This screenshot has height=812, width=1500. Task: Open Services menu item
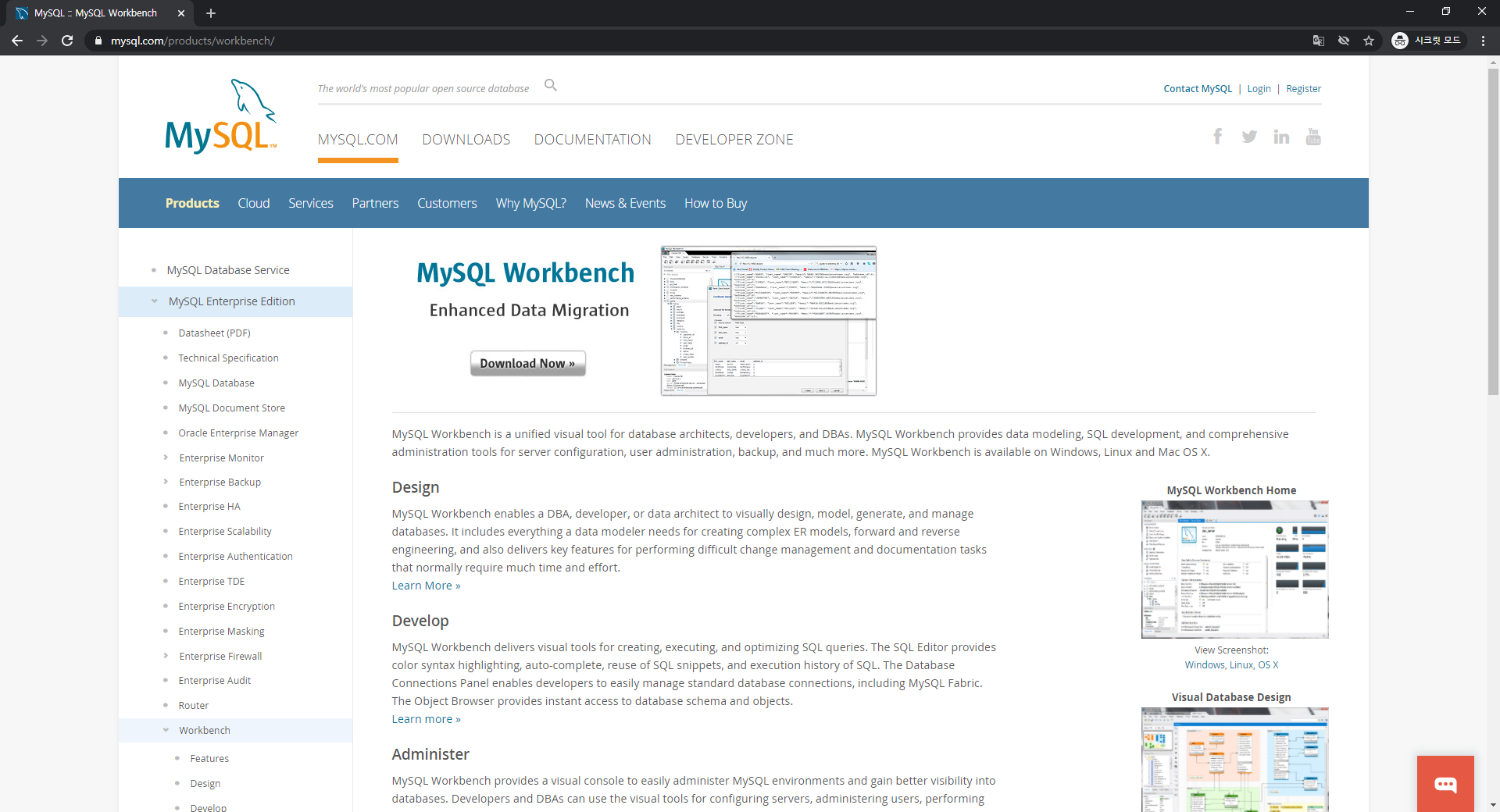(x=311, y=203)
